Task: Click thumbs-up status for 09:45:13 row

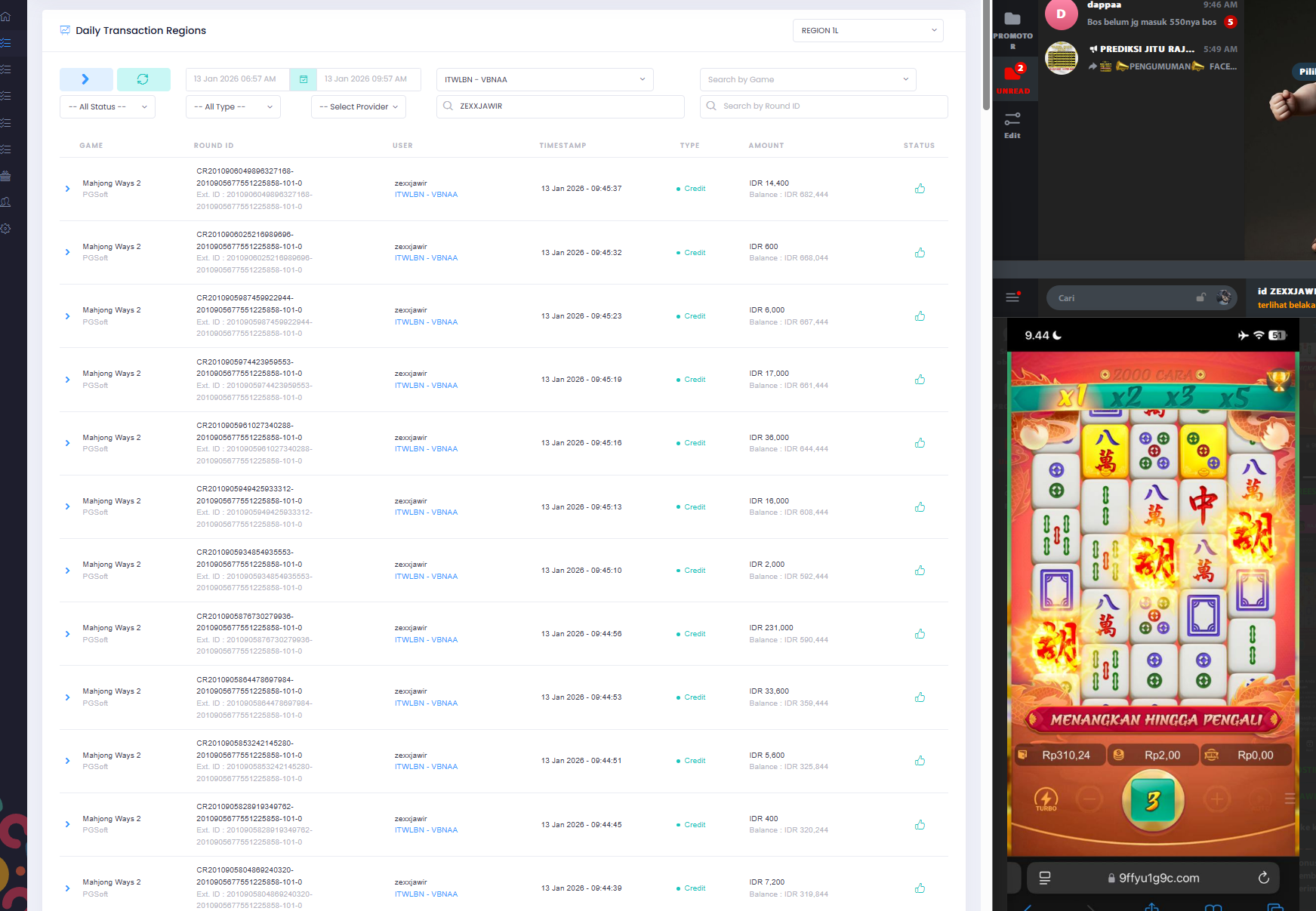Action: pos(920,507)
